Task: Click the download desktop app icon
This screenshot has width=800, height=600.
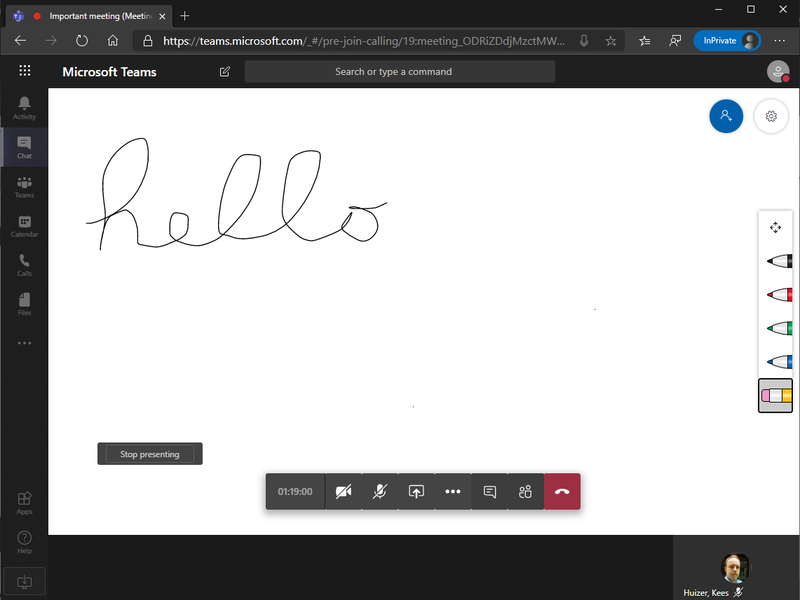Action: point(24,582)
